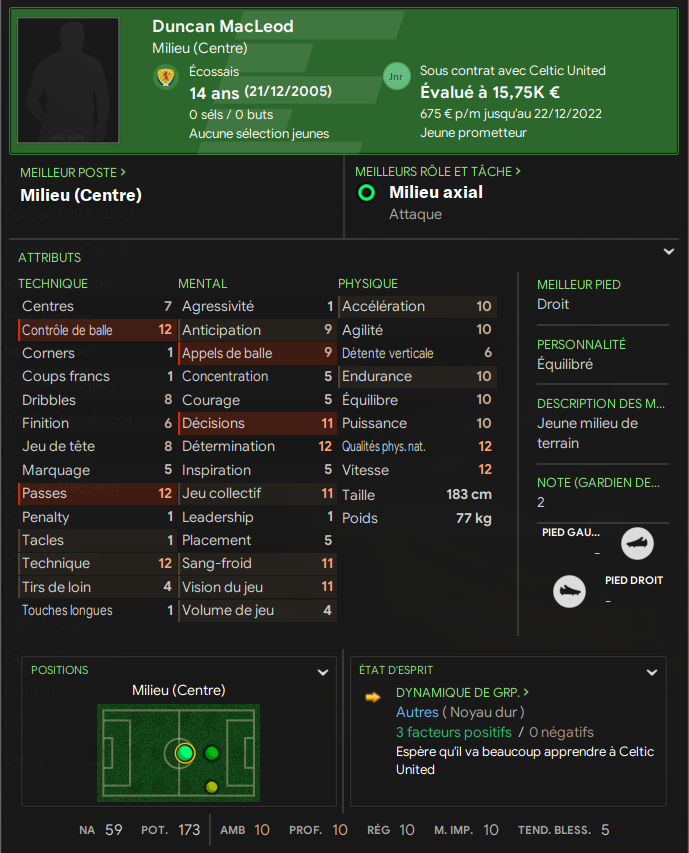Click the Pied Gauche boot icon
Screen dimensions: 689x853
(x=637, y=545)
